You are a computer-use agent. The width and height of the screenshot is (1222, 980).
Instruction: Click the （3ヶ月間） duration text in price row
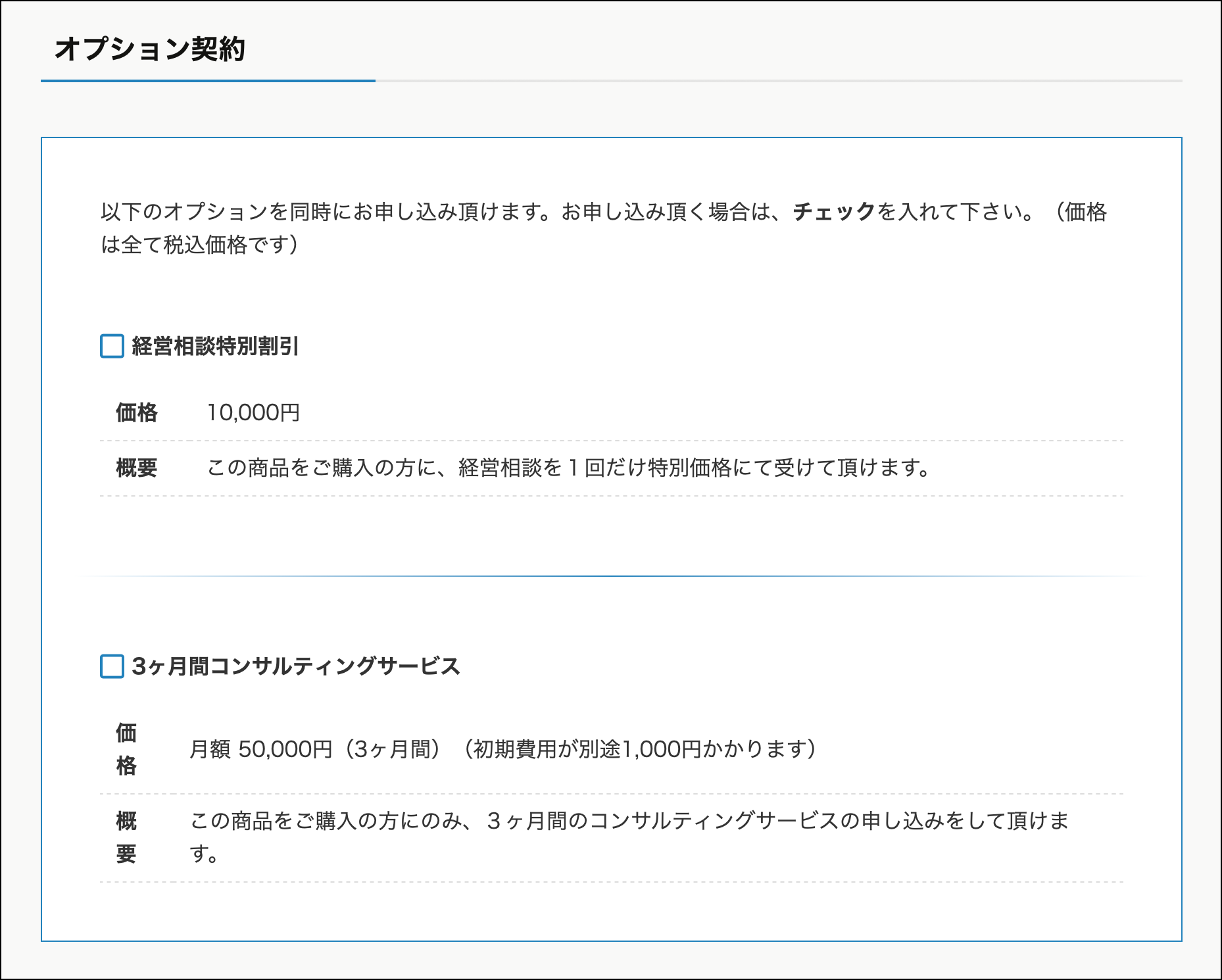(x=392, y=748)
